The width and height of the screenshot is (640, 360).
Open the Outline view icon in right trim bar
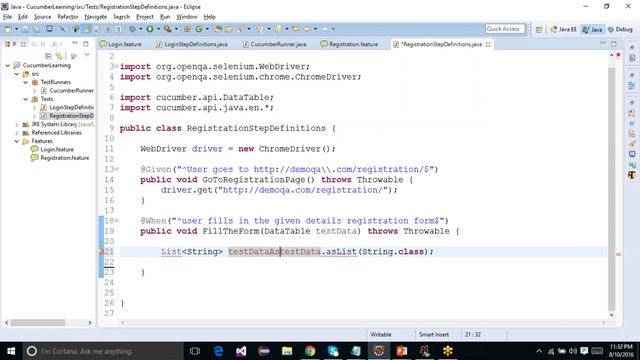tap(632, 86)
